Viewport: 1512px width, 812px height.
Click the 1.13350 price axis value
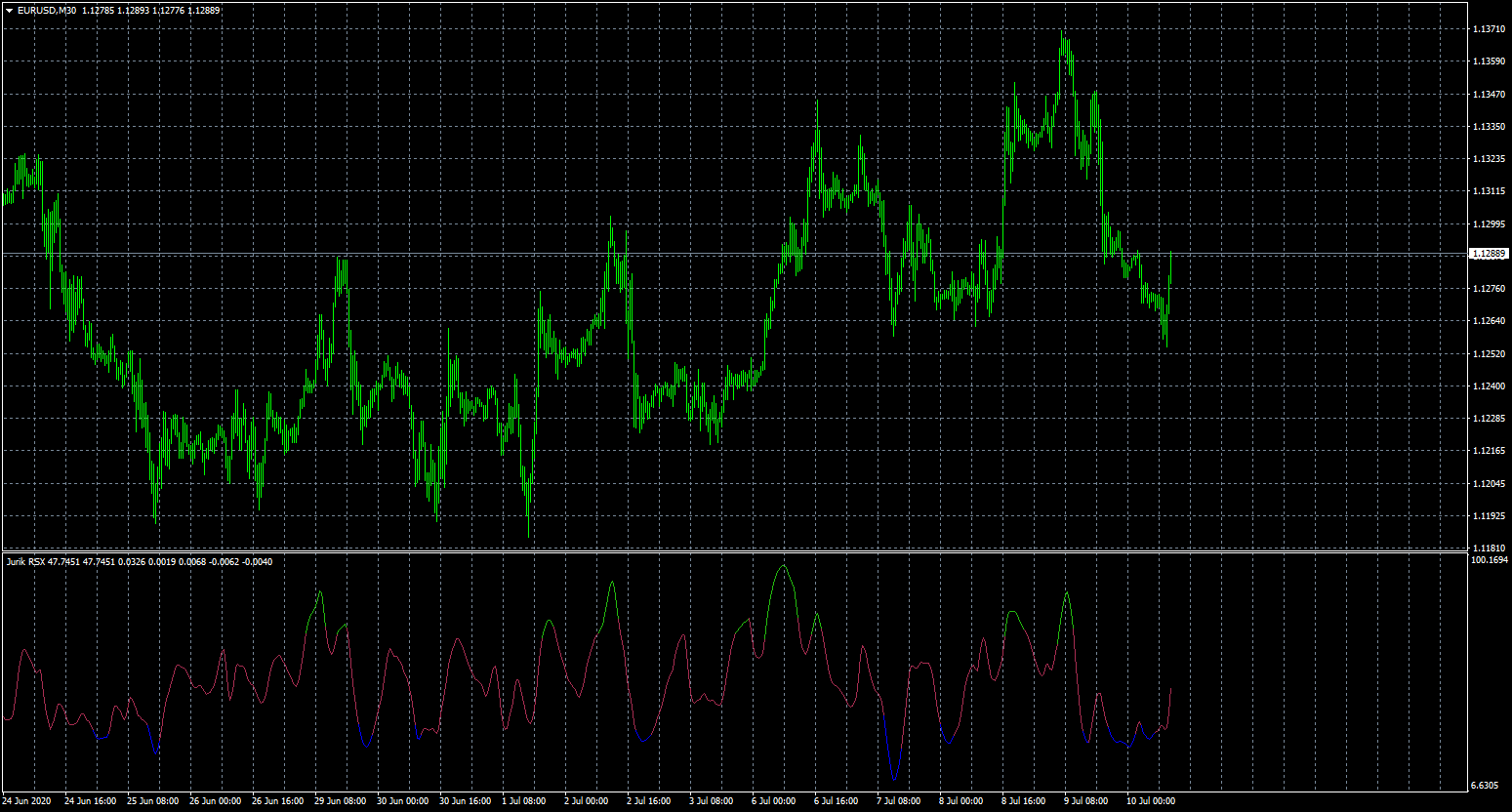point(1488,127)
